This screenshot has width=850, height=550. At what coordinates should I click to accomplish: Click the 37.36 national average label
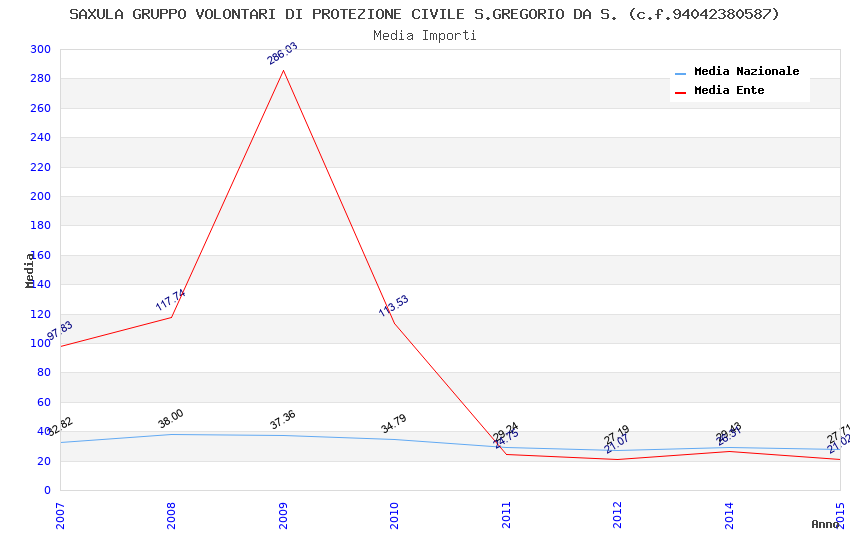(282, 419)
